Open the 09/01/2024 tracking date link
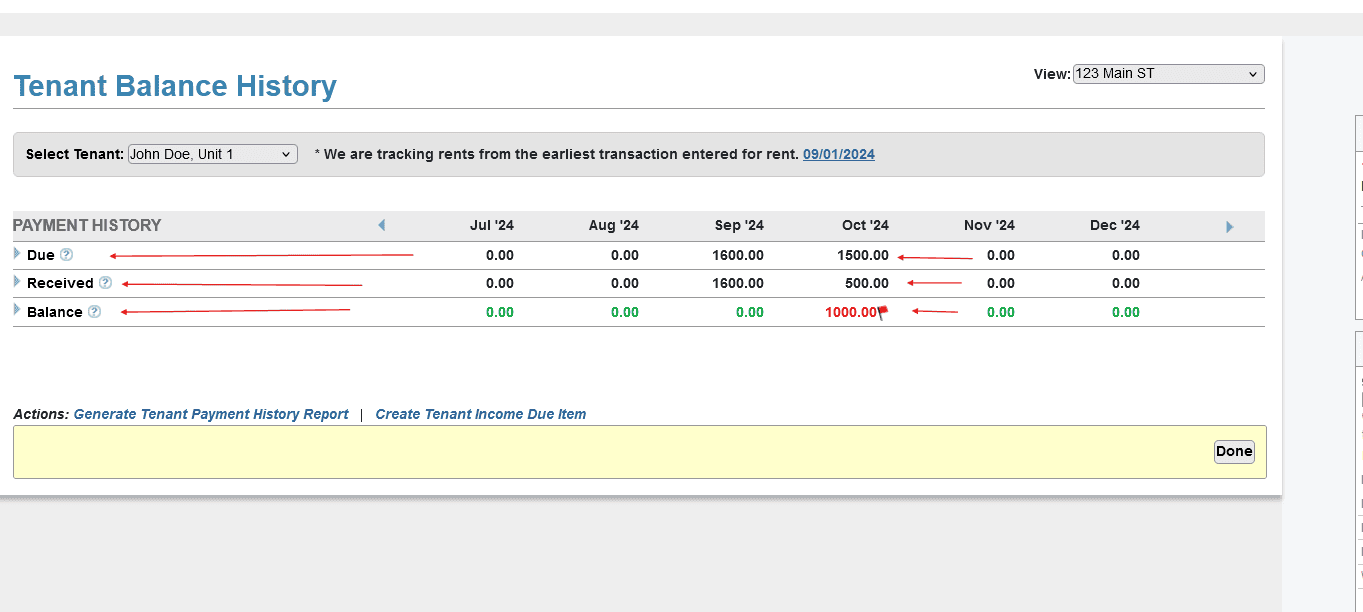This screenshot has height=612, width=1363. tap(838, 154)
